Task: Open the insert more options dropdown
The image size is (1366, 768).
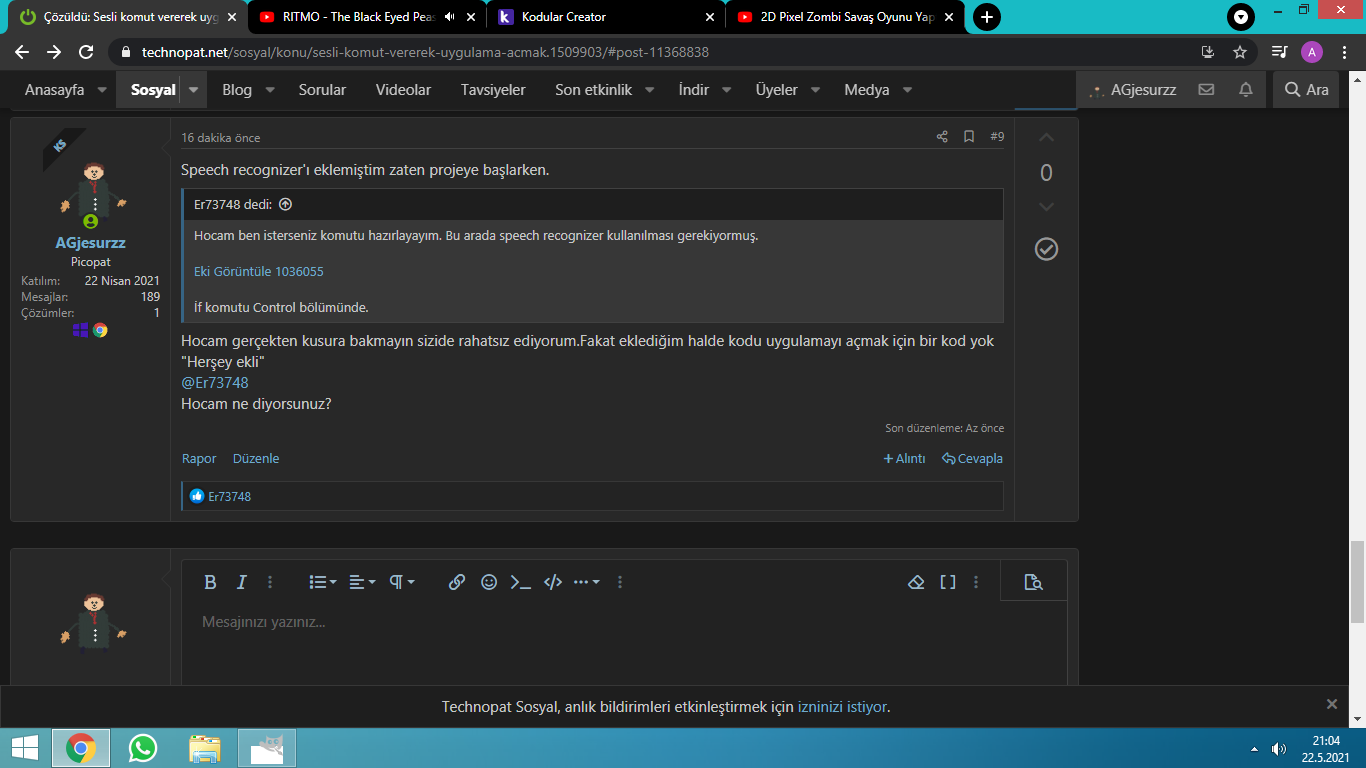Action: tap(586, 582)
